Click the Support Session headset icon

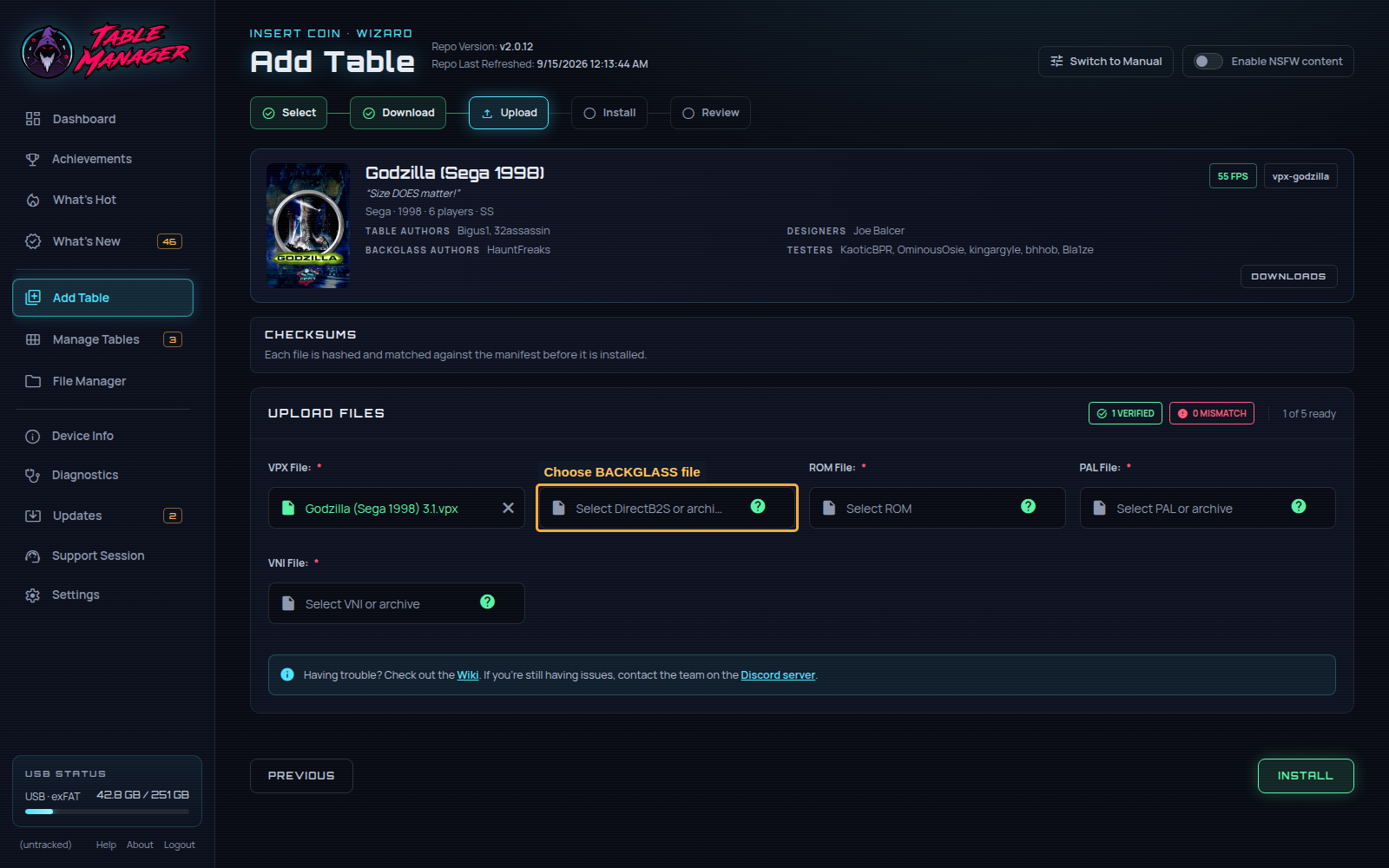33,556
